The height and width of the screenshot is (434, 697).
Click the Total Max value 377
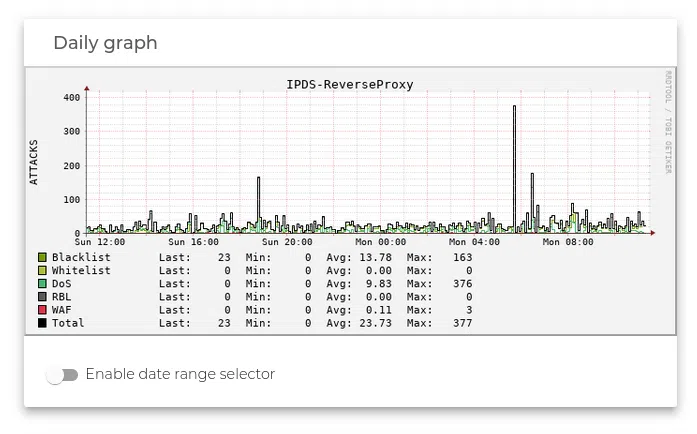462,323
